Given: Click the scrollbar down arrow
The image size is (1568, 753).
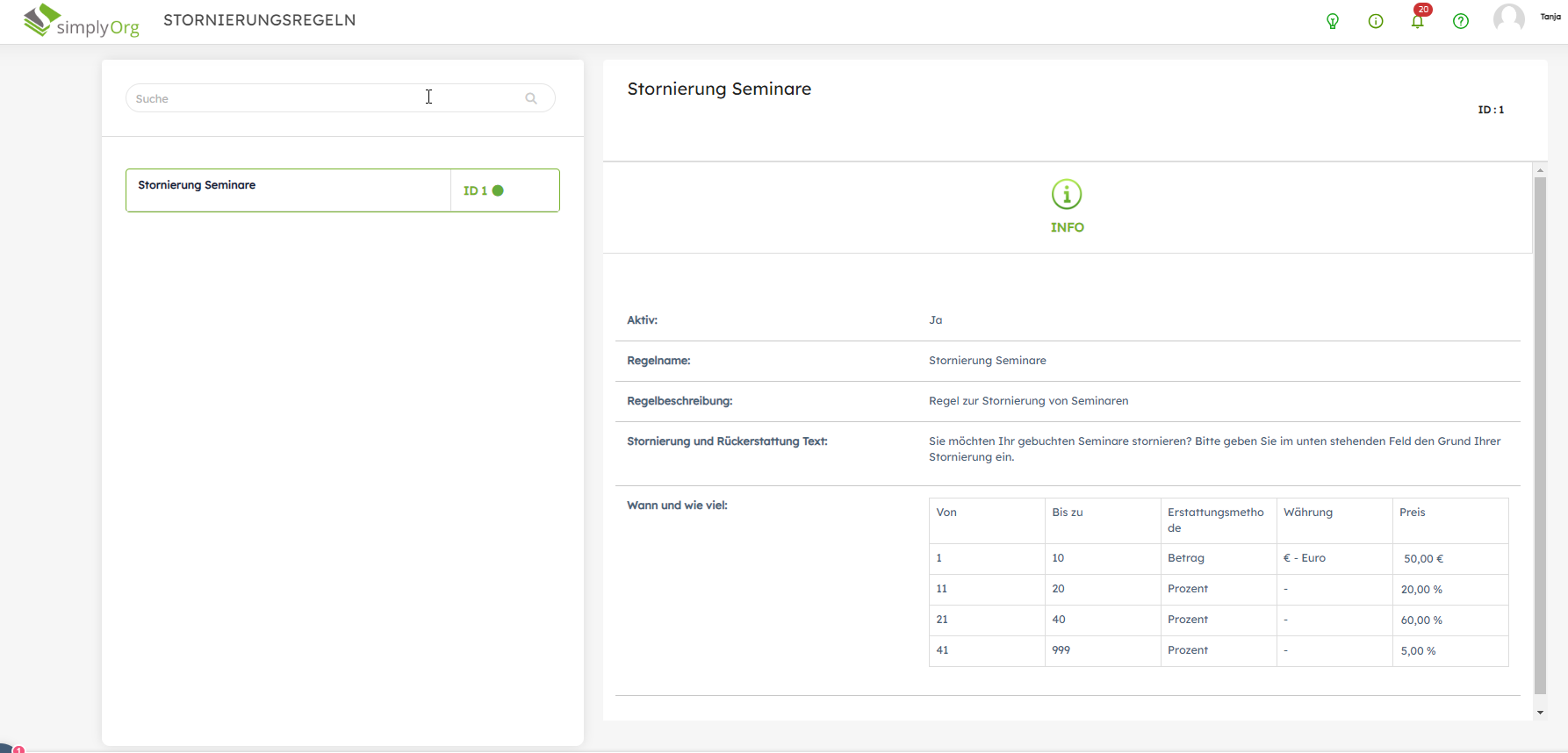Looking at the screenshot, I should coord(1540,713).
